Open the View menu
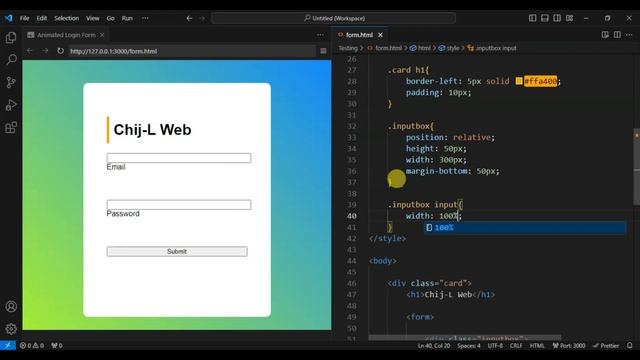Viewport: 640px width, 360px height. click(93, 18)
